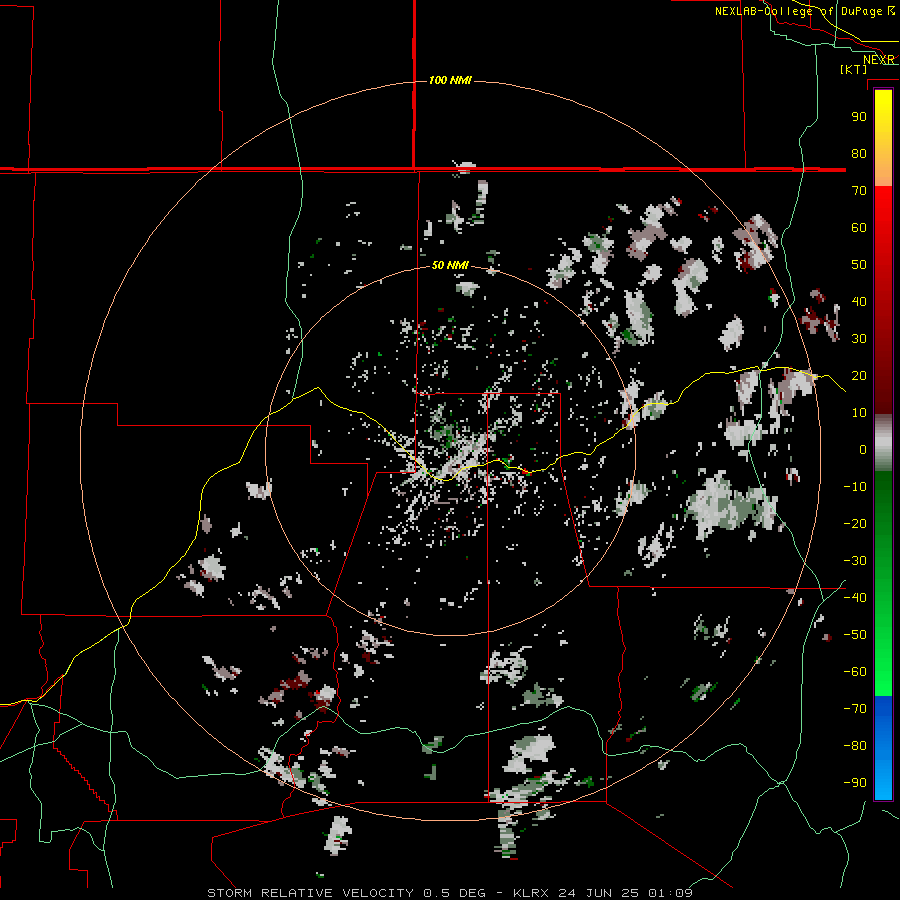This screenshot has width=900, height=900.
Task: Click the -30 label on the velocity scale
Action: click(x=855, y=561)
